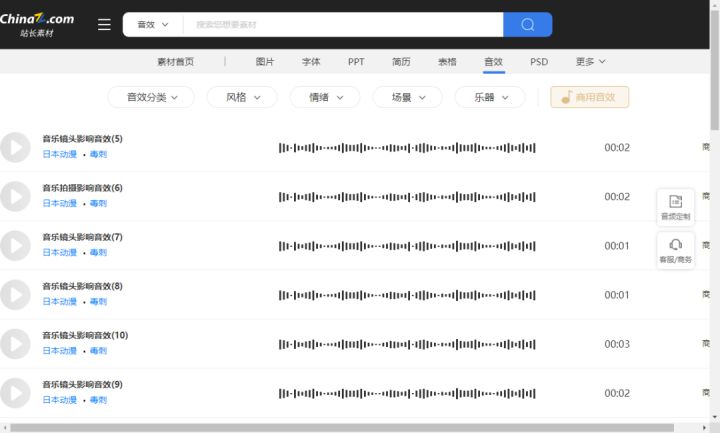Play 音乐镜头影响音效(9) track
720x433 pixels.
tap(15, 393)
